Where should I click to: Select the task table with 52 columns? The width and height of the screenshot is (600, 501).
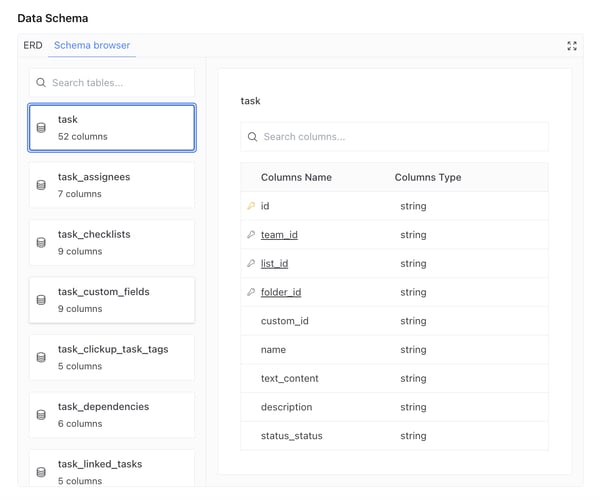tap(112, 128)
